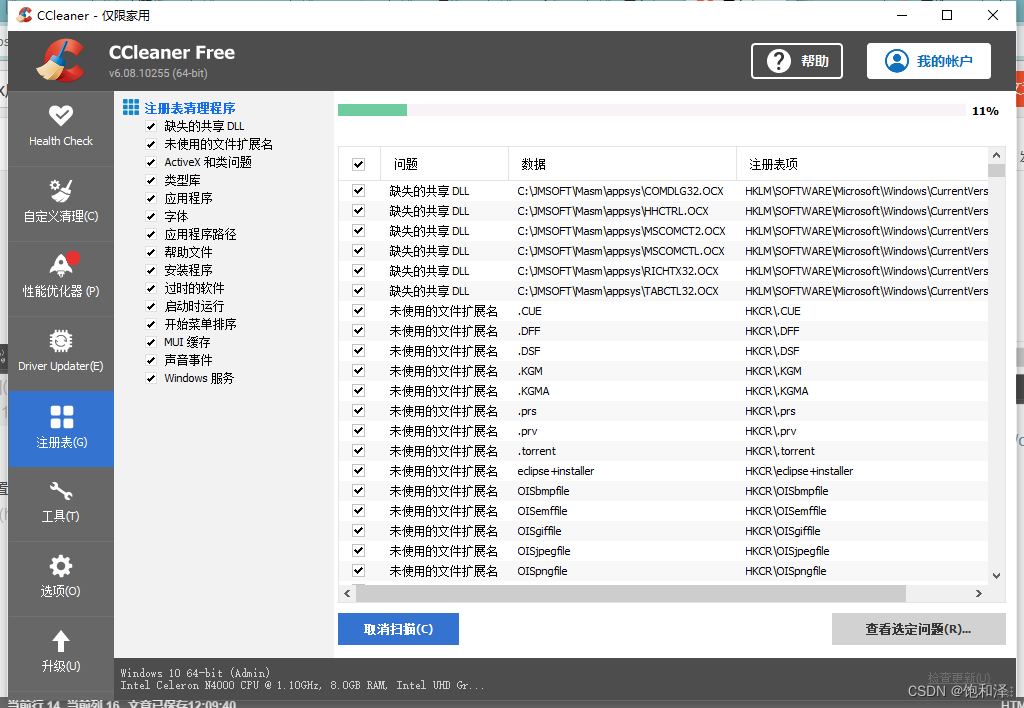
Task: Click the upgrade arrow icon
Action: point(61,641)
